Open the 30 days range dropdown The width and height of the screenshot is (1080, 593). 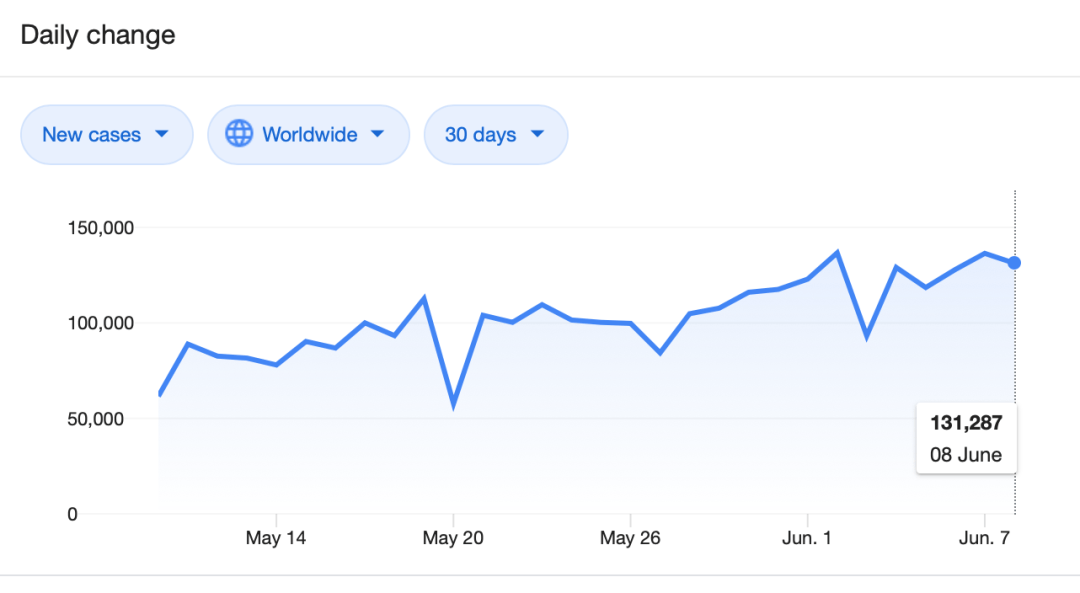[x=496, y=134]
